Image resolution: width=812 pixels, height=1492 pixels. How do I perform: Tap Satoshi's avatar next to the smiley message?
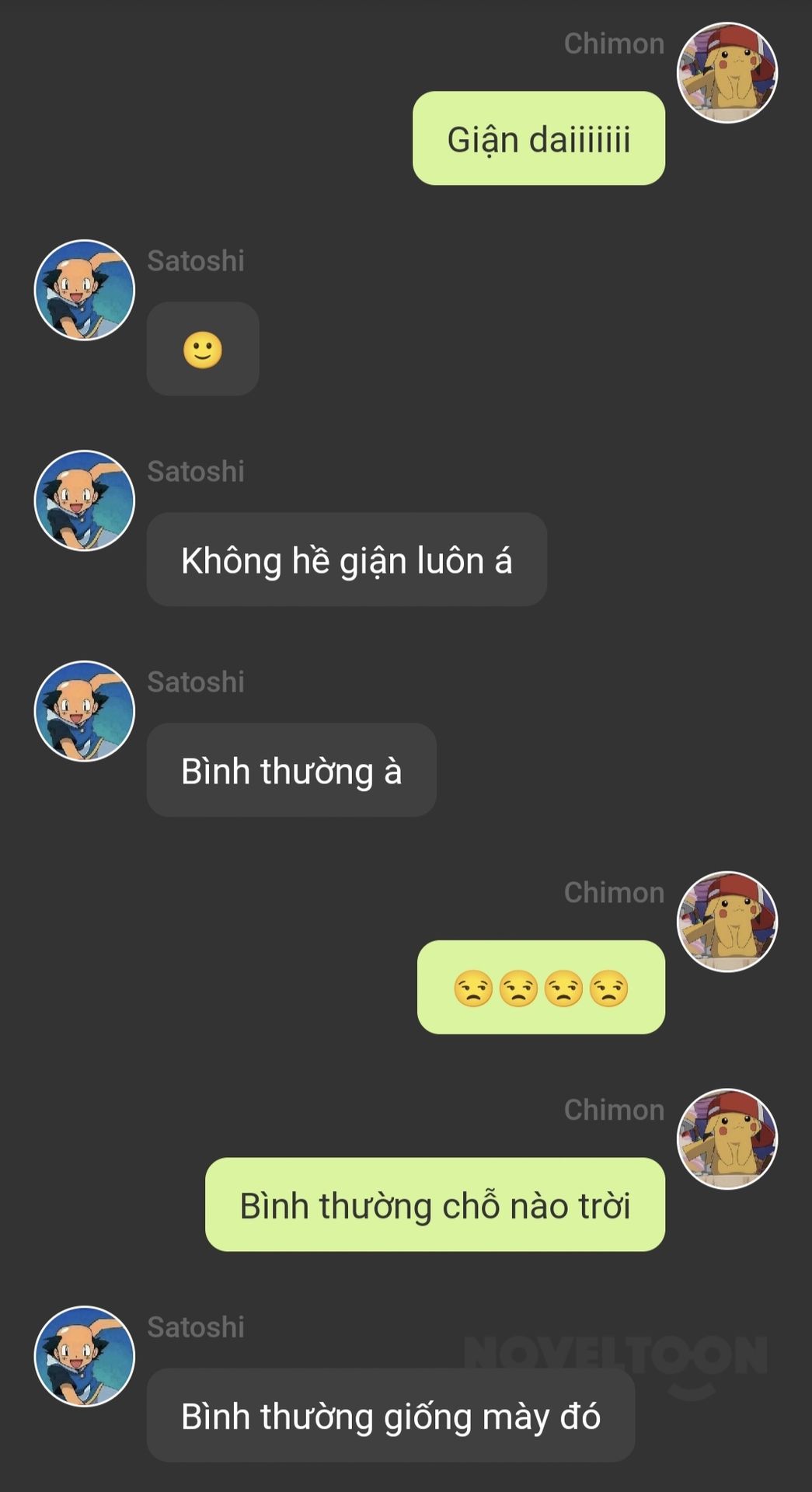[x=85, y=290]
